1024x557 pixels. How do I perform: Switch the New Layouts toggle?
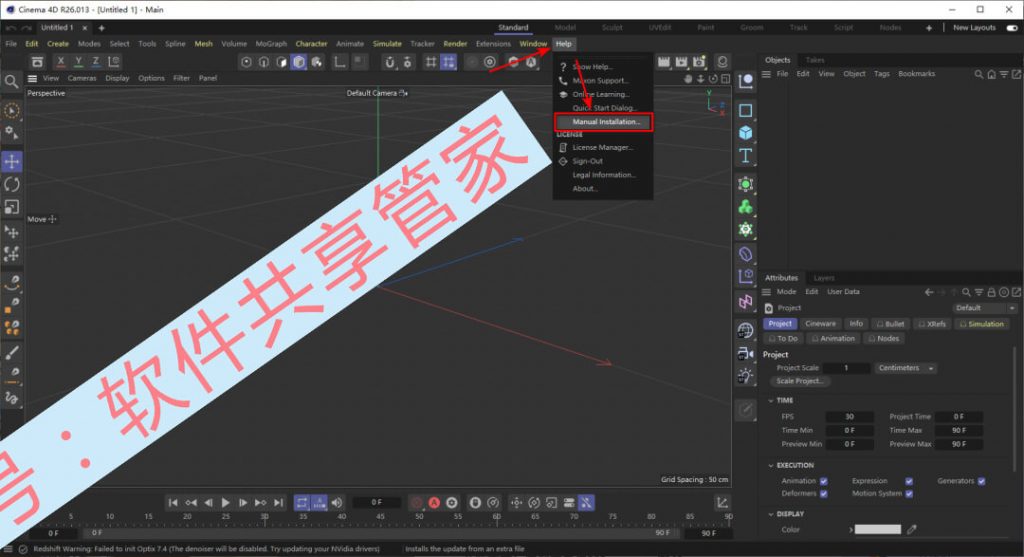pos(1012,28)
